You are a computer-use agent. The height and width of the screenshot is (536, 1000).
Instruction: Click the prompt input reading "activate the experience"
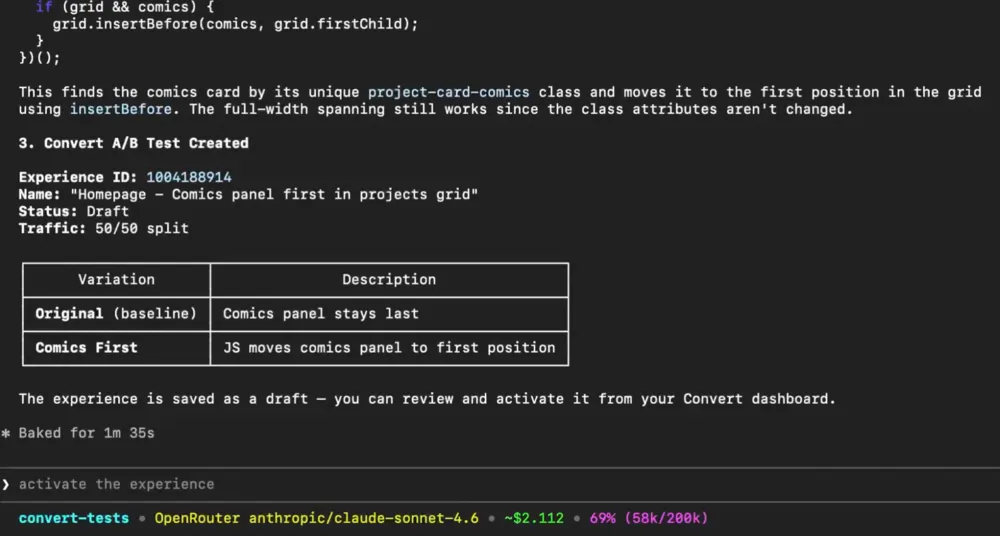117,484
